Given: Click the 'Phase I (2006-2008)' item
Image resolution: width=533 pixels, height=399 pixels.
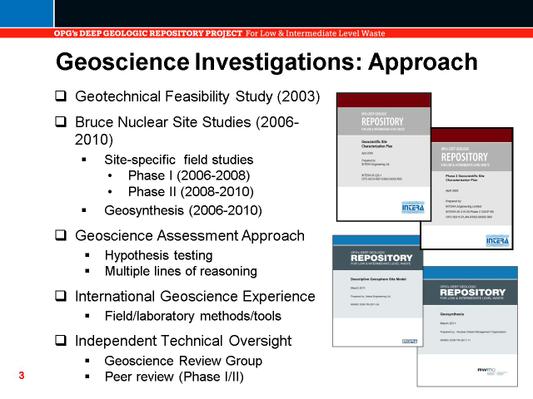Looking at the screenshot, I should (x=189, y=176).
